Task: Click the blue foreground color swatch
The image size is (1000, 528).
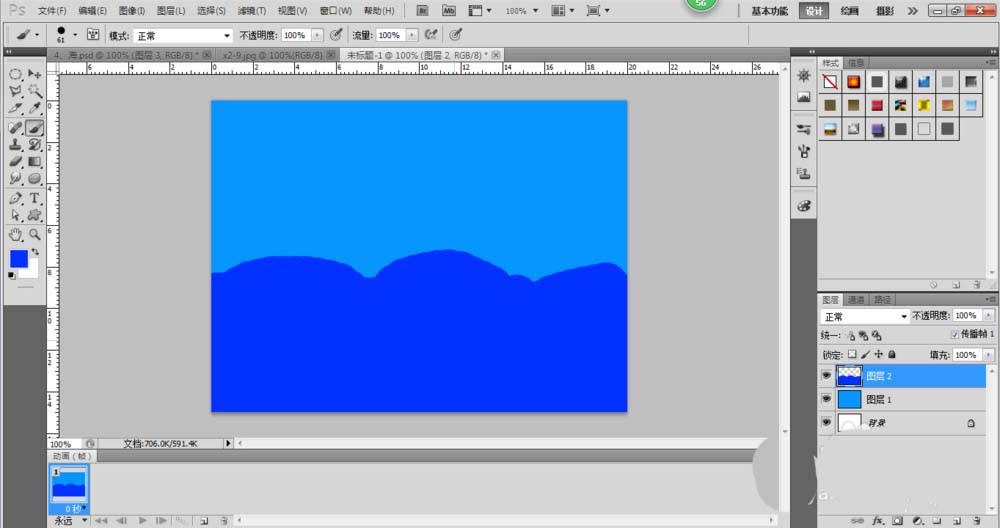Action: [x=19, y=259]
